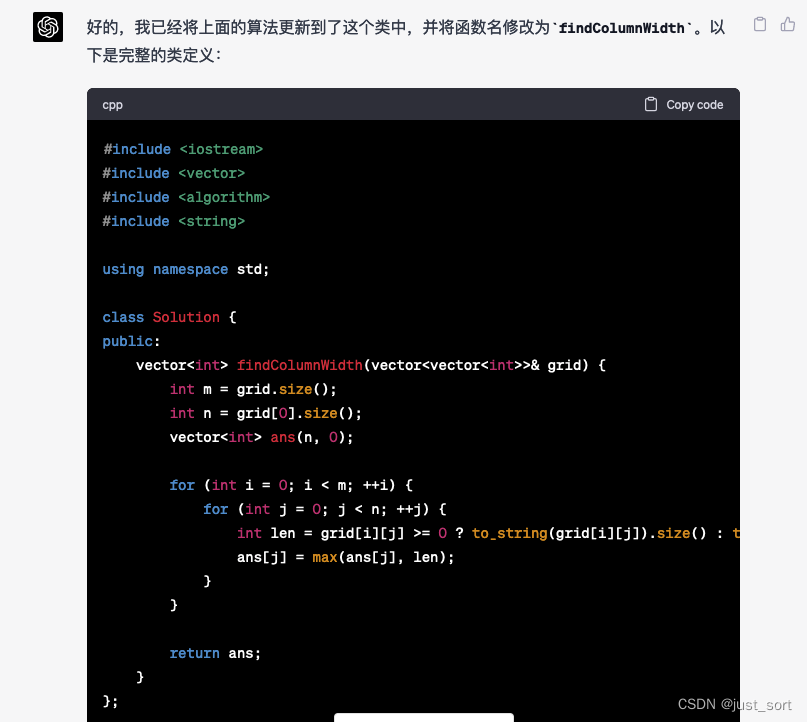Click the #include <iostream> directive
This screenshot has width=807, height=722.
(182, 149)
